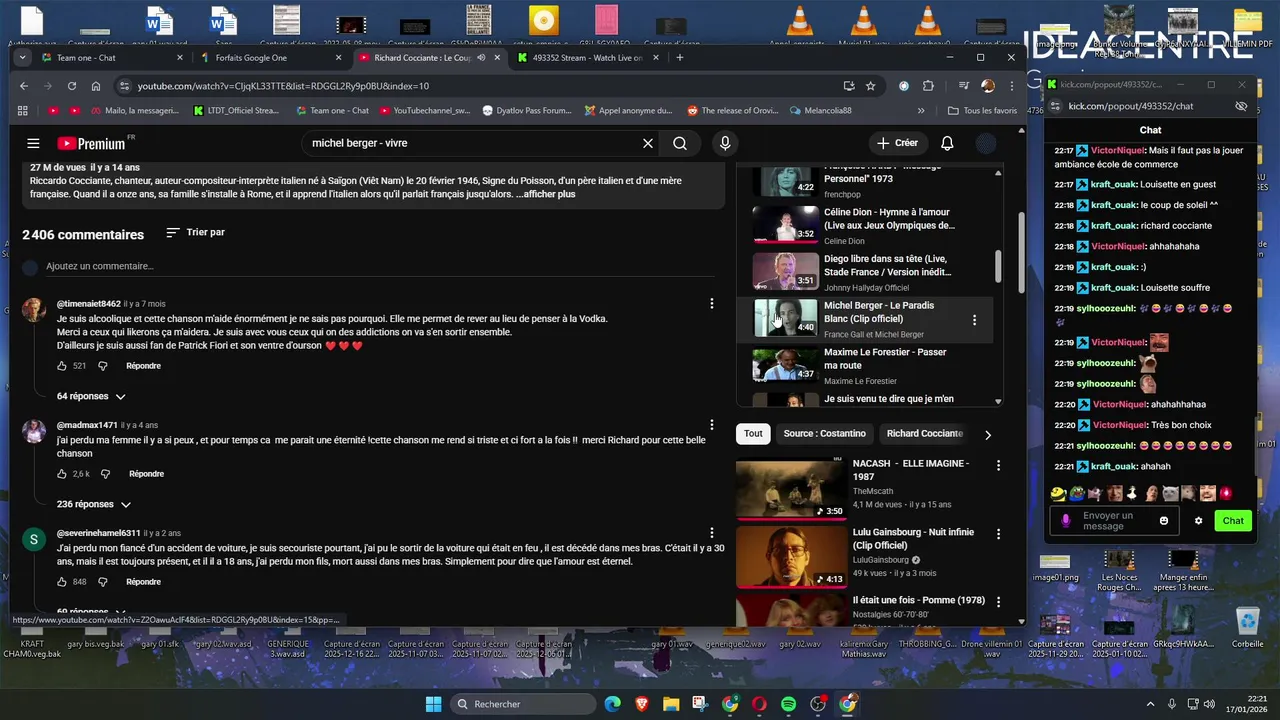The height and width of the screenshot is (720, 1280).
Task: Send message with green Chat button
Action: pyautogui.click(x=1233, y=521)
